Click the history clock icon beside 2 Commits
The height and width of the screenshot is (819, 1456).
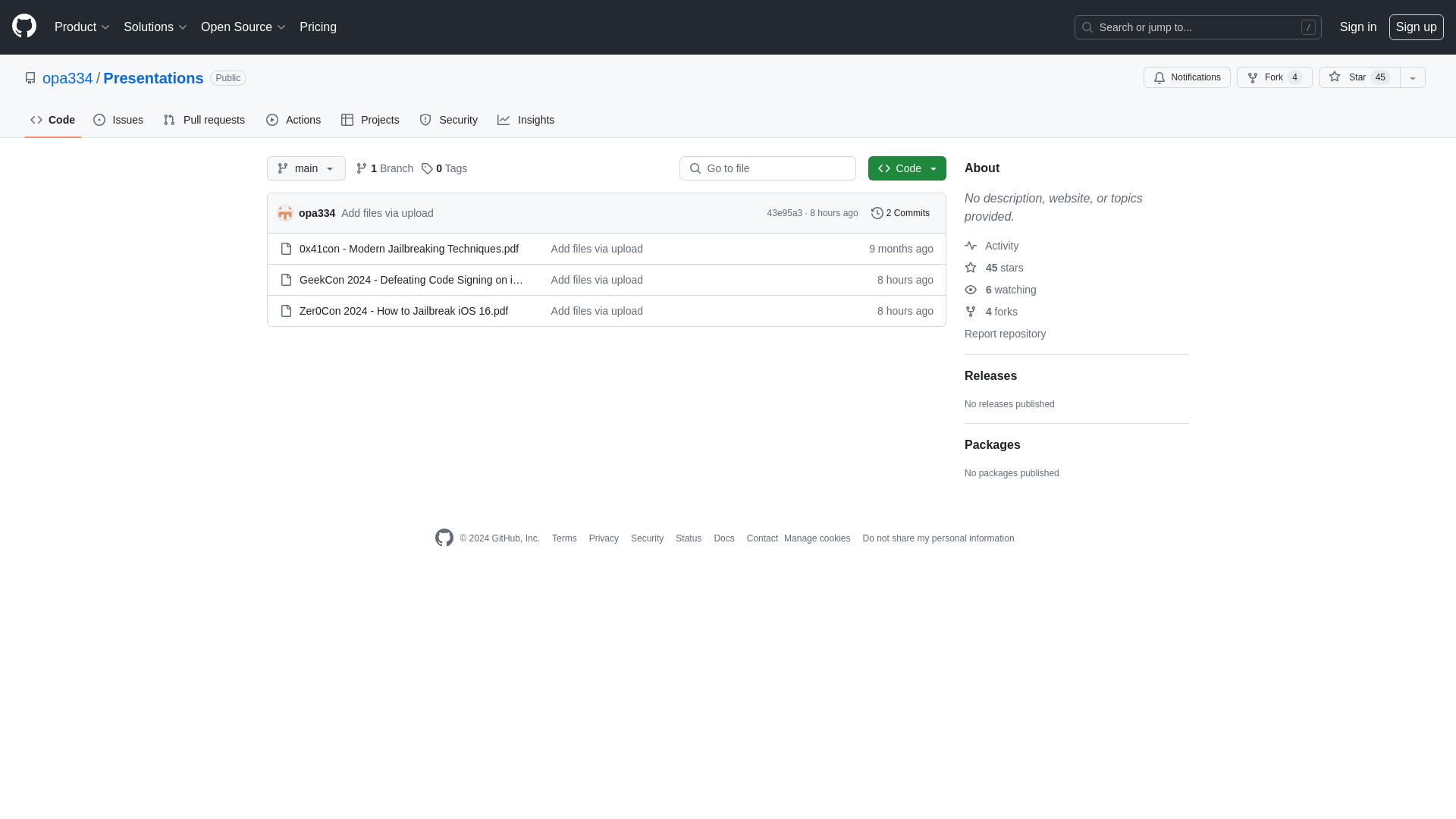point(877,213)
